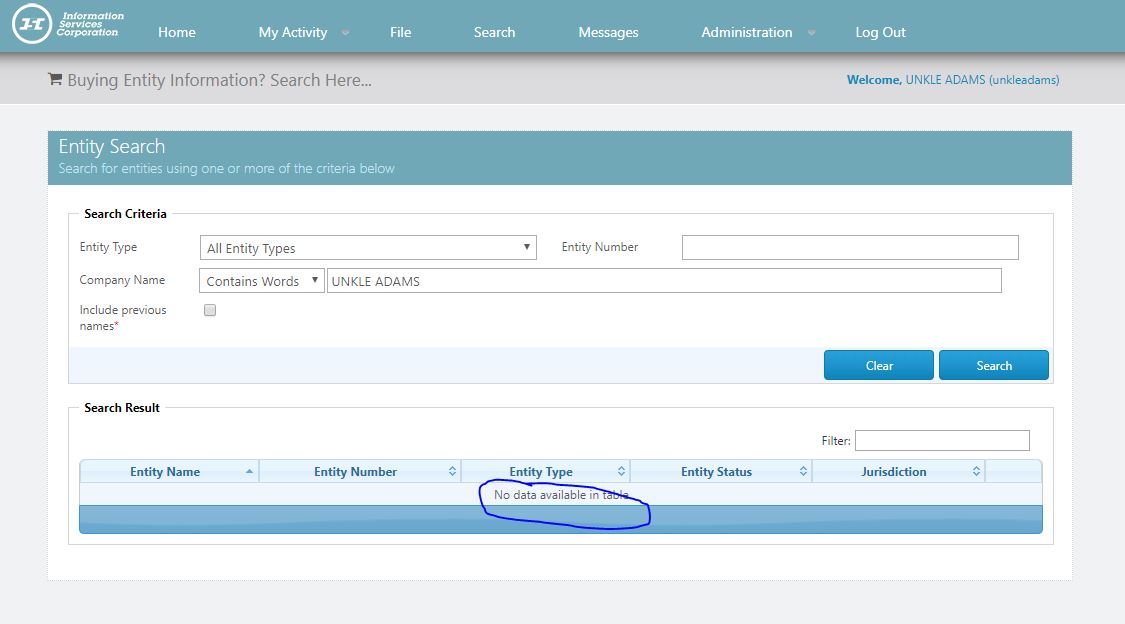Open the Administration menu
The width and height of the screenshot is (1125, 624).
pyautogui.click(x=747, y=32)
